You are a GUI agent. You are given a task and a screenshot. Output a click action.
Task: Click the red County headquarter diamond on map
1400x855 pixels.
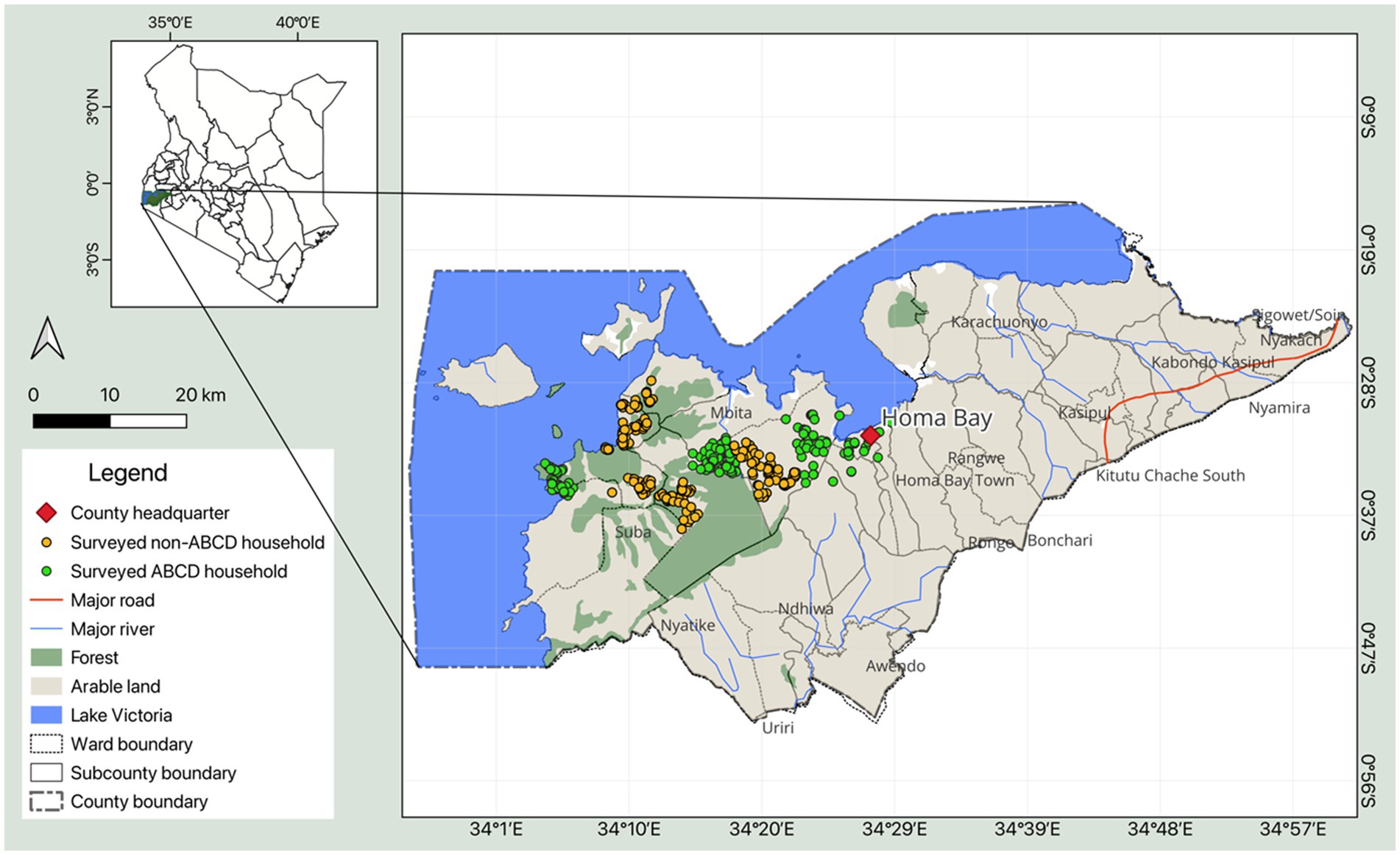pos(870,435)
